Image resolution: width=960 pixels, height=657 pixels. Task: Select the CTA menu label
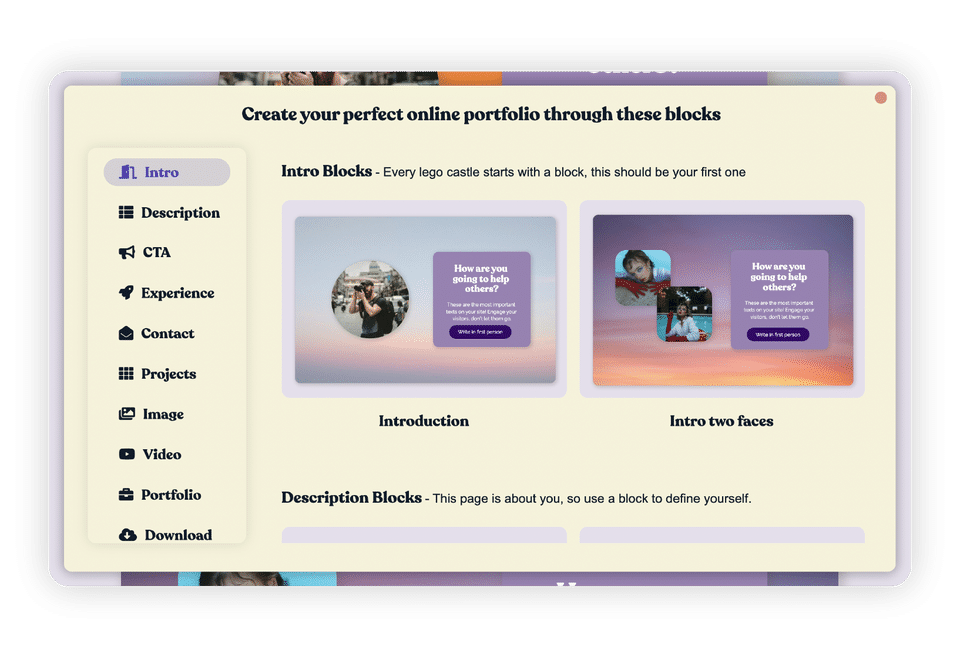[157, 252]
